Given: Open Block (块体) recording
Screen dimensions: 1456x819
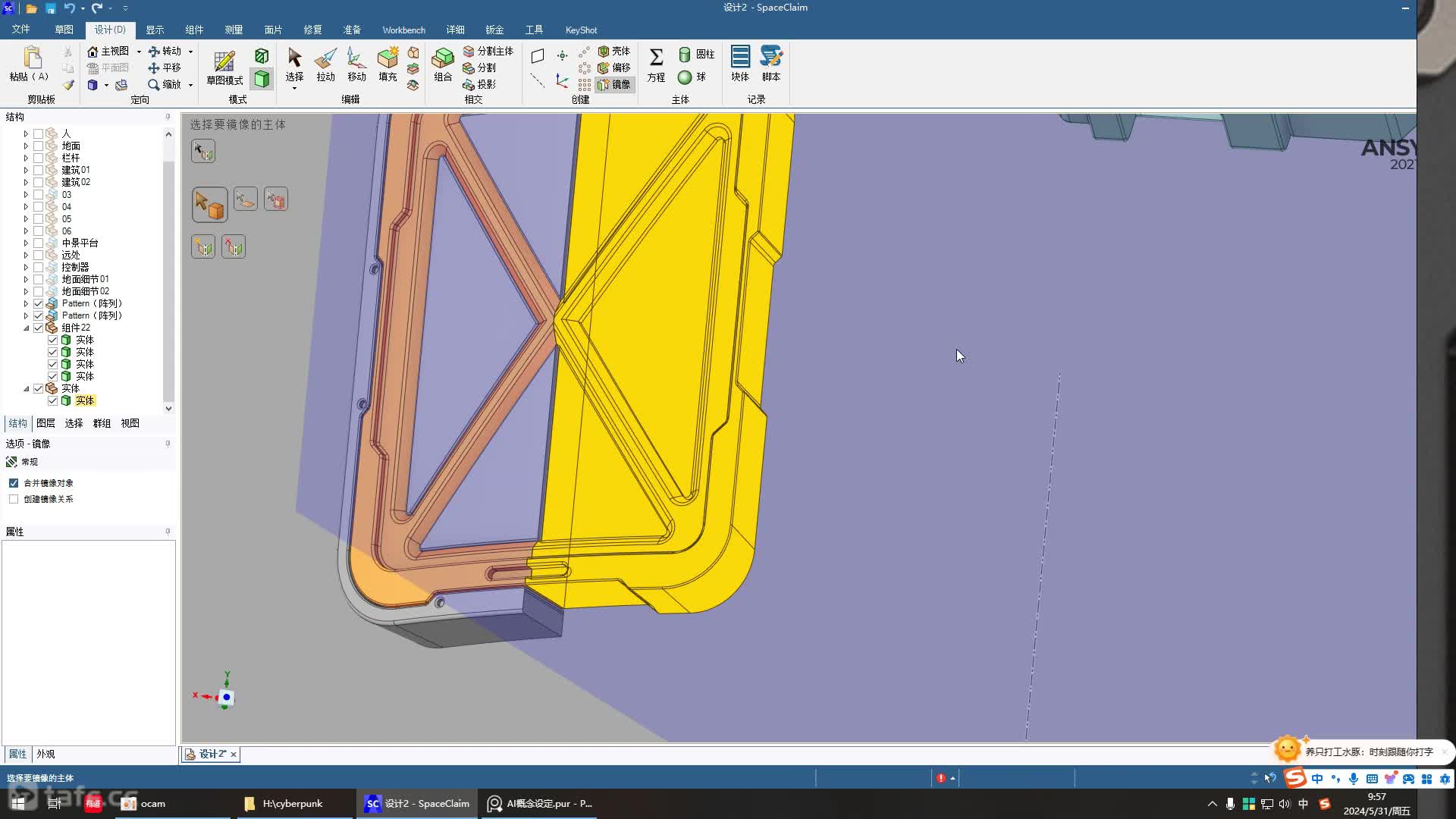Looking at the screenshot, I should point(740,64).
